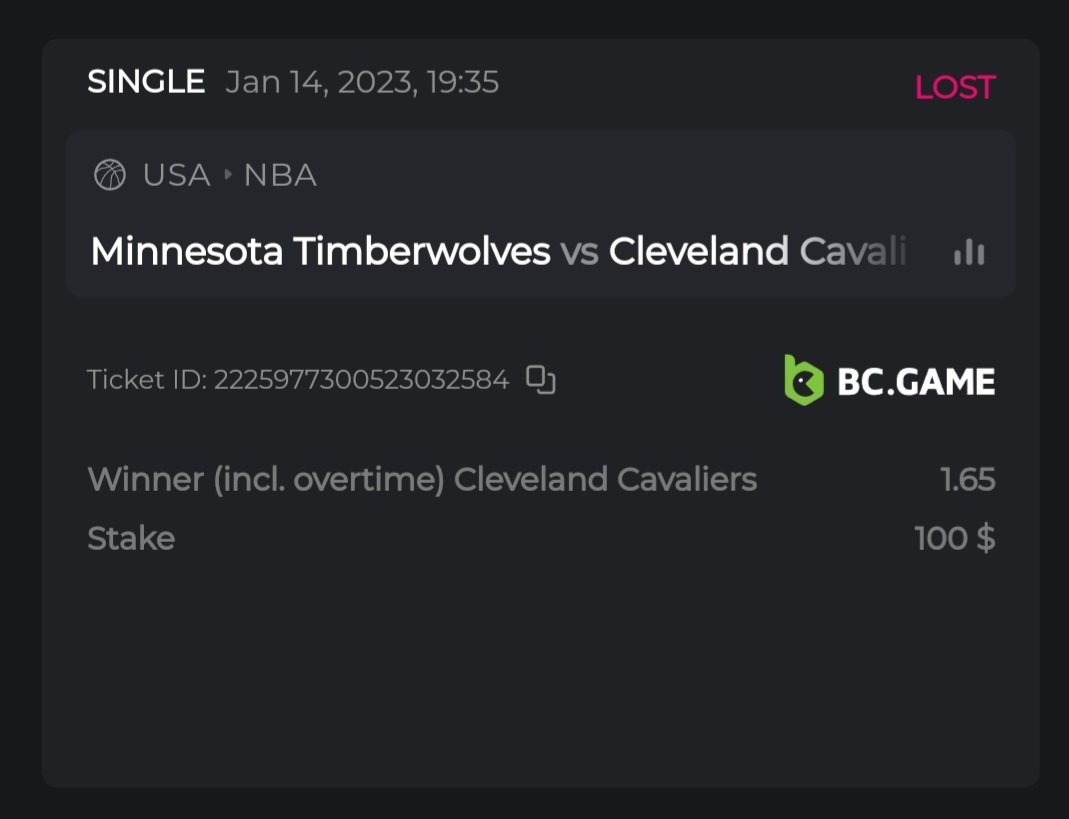Click the green BC.GAME logo icon

coord(804,381)
